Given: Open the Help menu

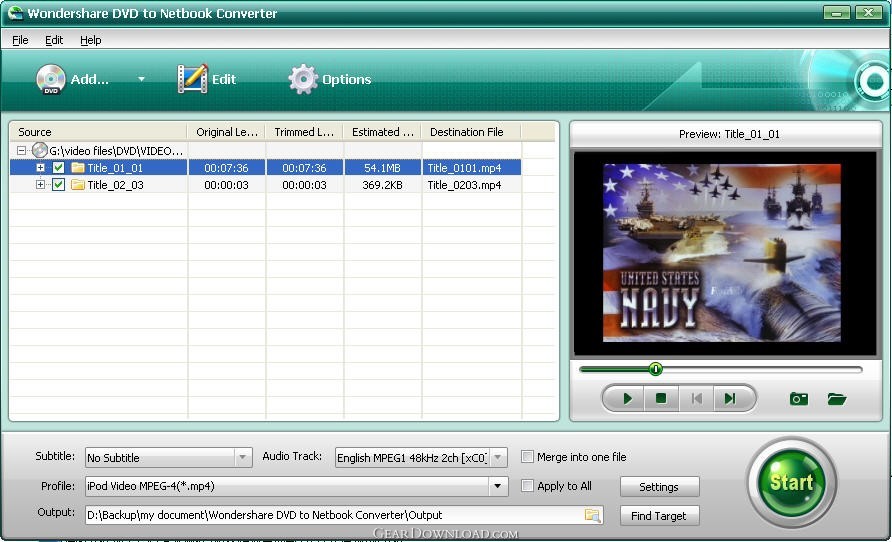Looking at the screenshot, I should click(90, 40).
